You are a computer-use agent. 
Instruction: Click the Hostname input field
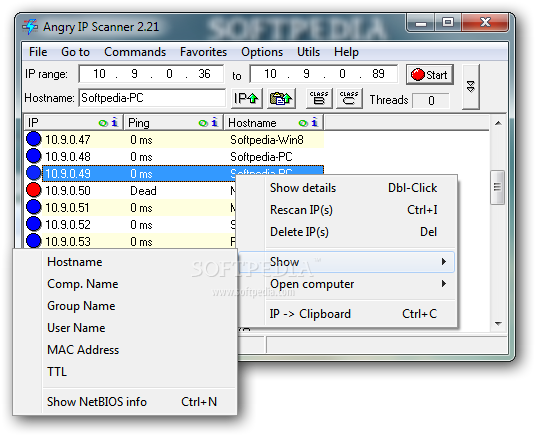point(152,98)
